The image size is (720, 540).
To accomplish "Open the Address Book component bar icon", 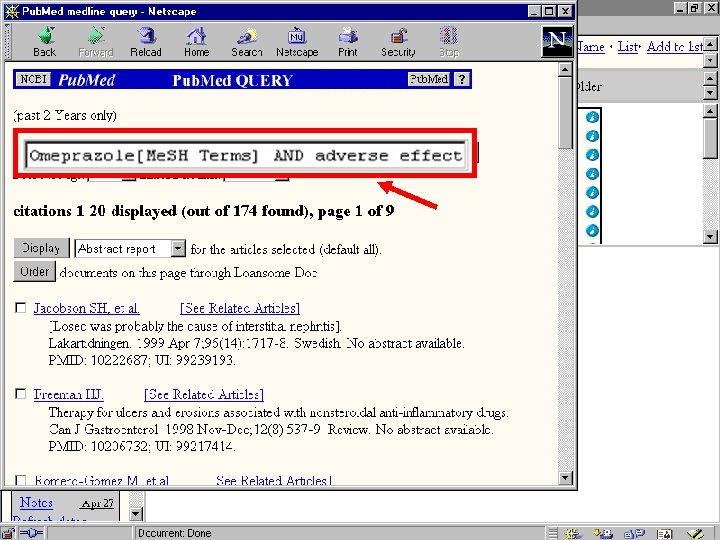I will pyautogui.click(x=664, y=533).
